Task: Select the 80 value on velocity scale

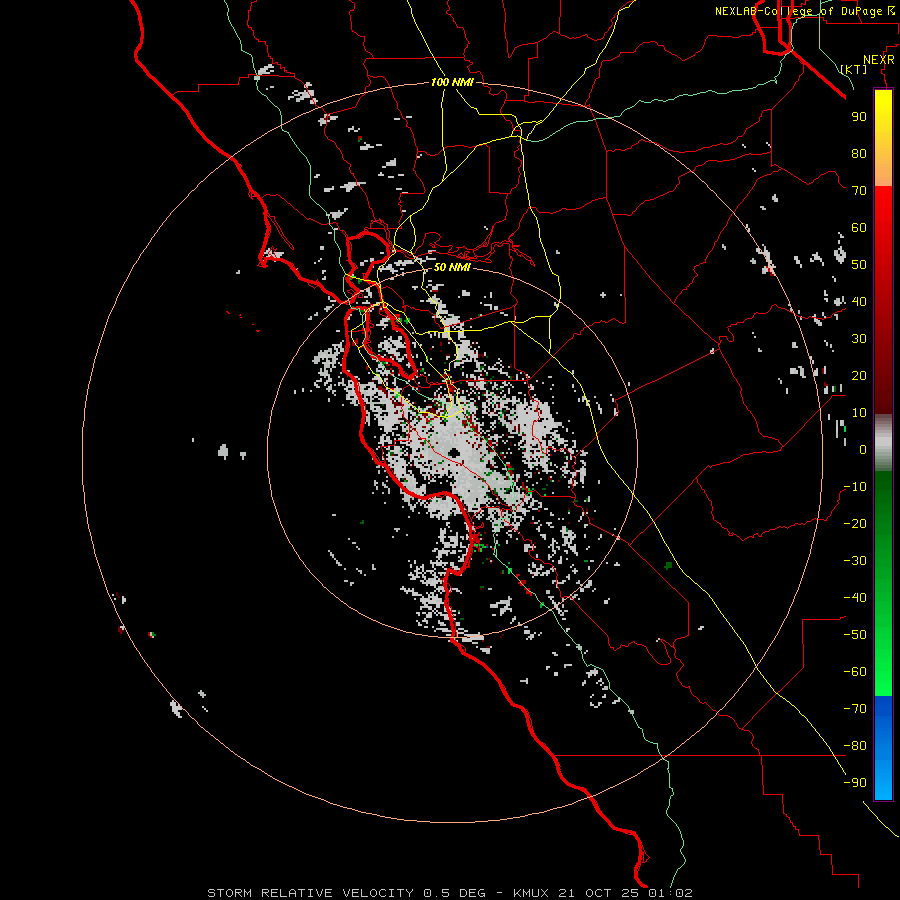Action: click(x=859, y=153)
